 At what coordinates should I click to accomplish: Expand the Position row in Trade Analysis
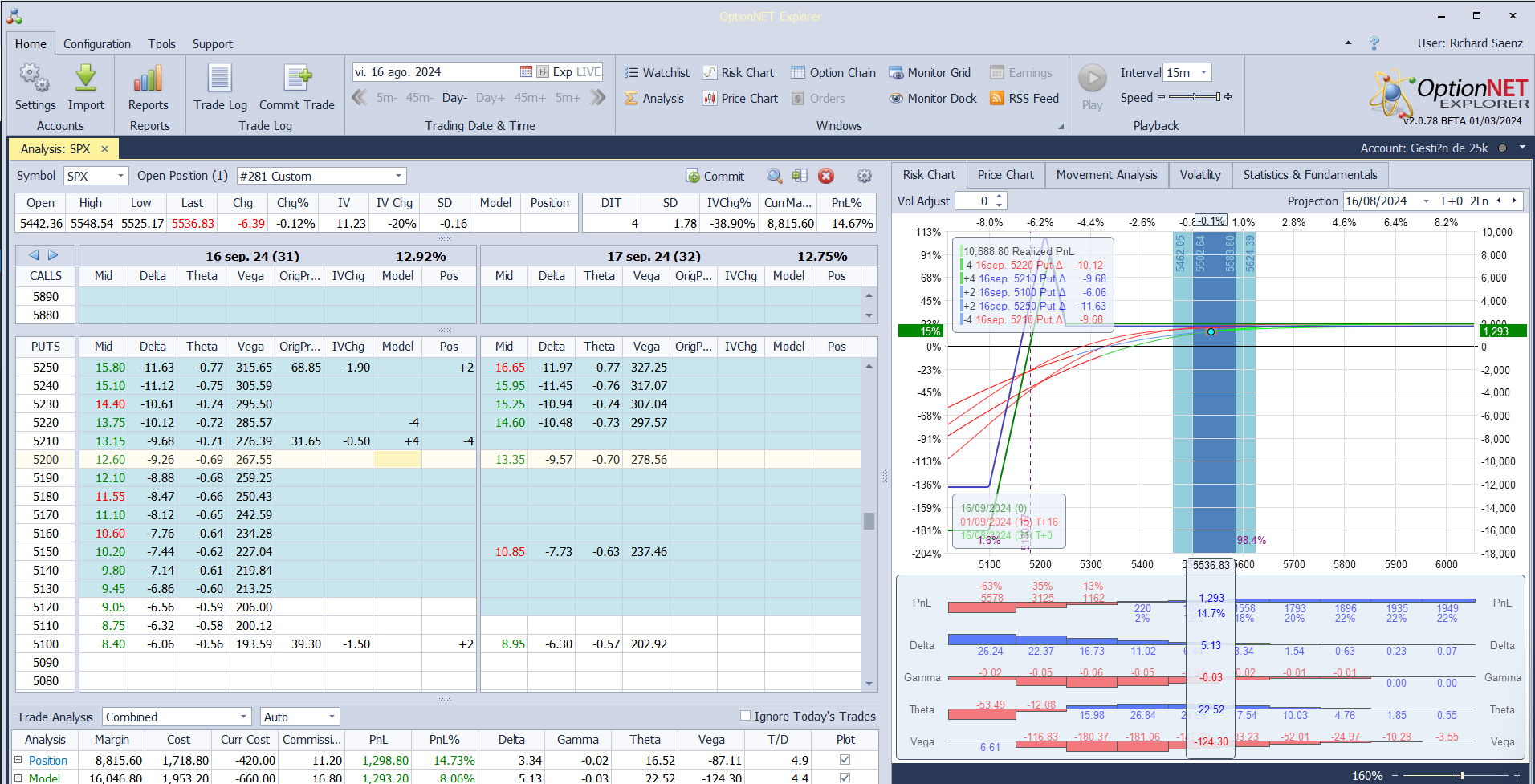pyautogui.click(x=18, y=759)
